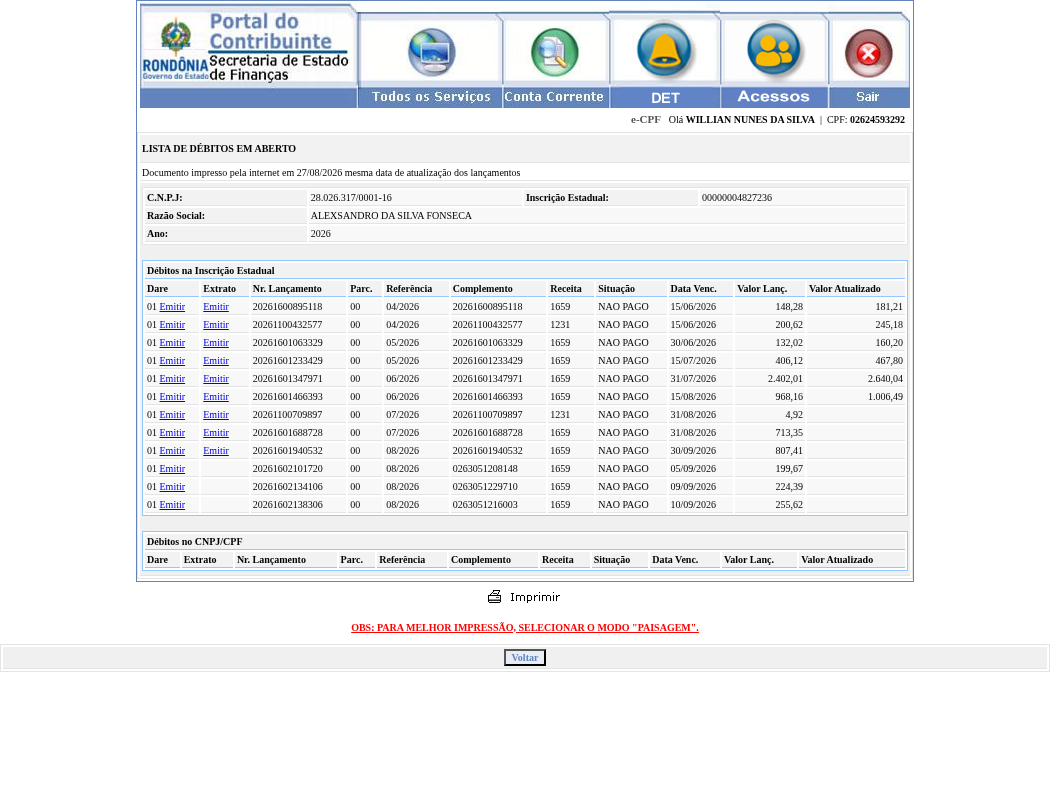
Task: Emit Extrato for lançamento 20261601940532
Action: 216,451
